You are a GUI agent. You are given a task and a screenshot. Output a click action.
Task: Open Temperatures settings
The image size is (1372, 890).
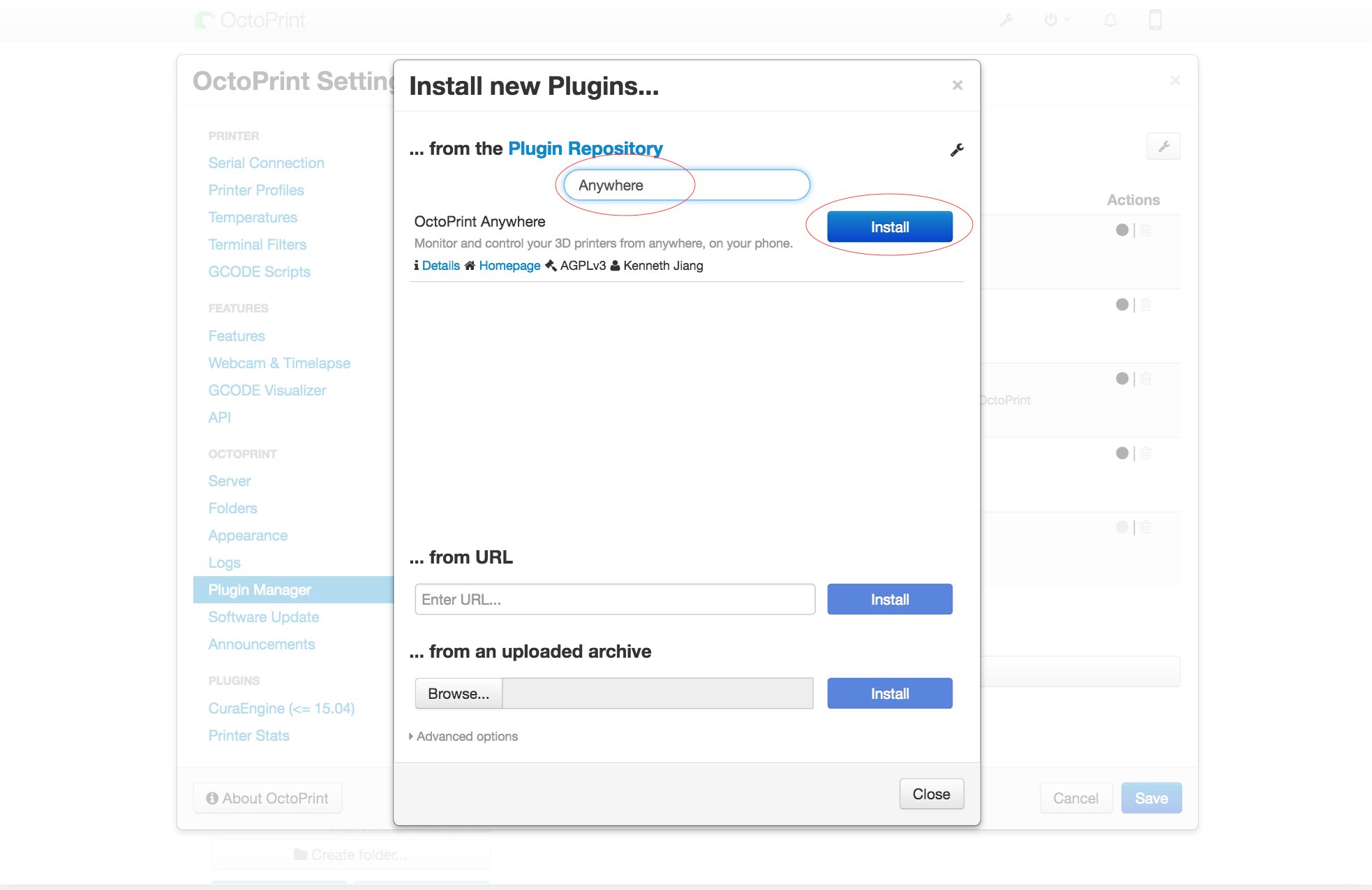253,217
